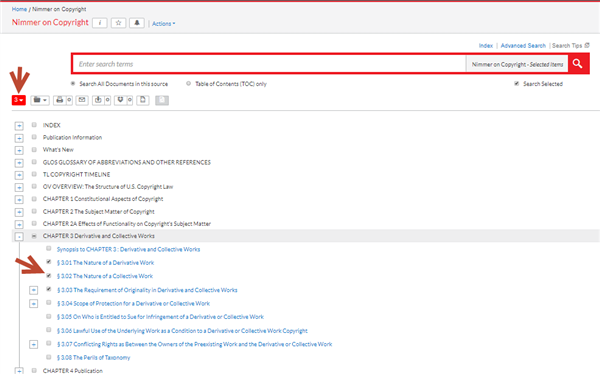
Task: Expand § 3.04 Scope of Protection subsection
Action: click(34, 304)
